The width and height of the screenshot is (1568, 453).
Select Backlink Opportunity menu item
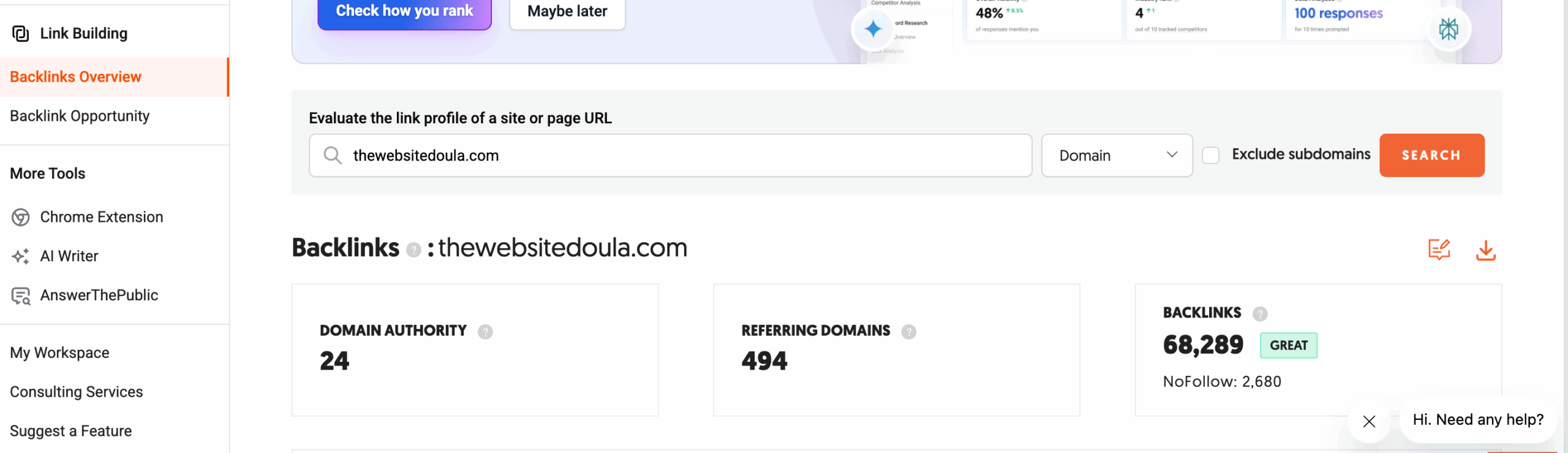[x=80, y=116]
